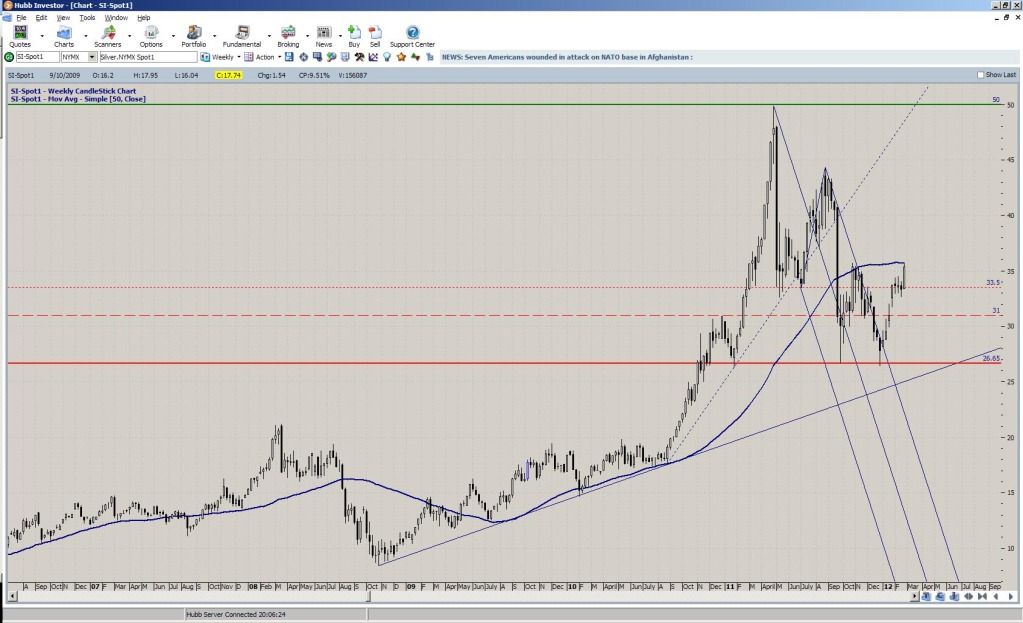Open the Window menu
Viewport: 1023px width, 623px height.
pyautogui.click(x=116, y=18)
